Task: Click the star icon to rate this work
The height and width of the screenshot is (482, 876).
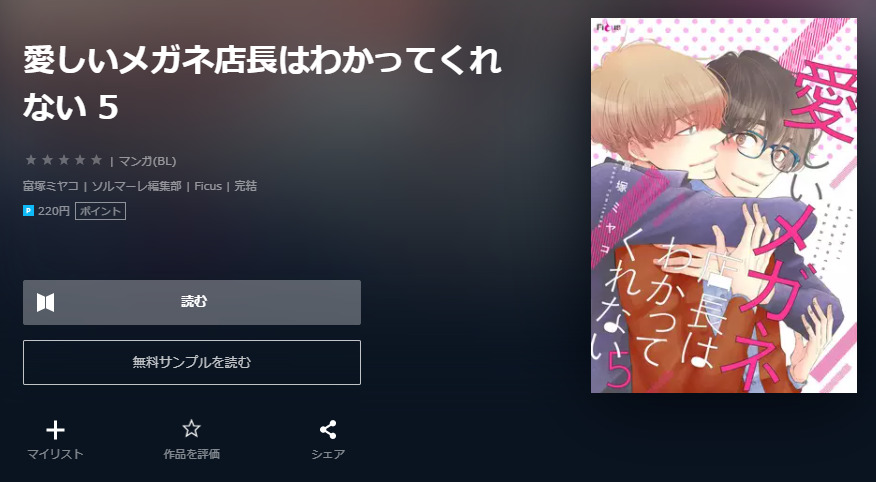Action: click(x=191, y=429)
